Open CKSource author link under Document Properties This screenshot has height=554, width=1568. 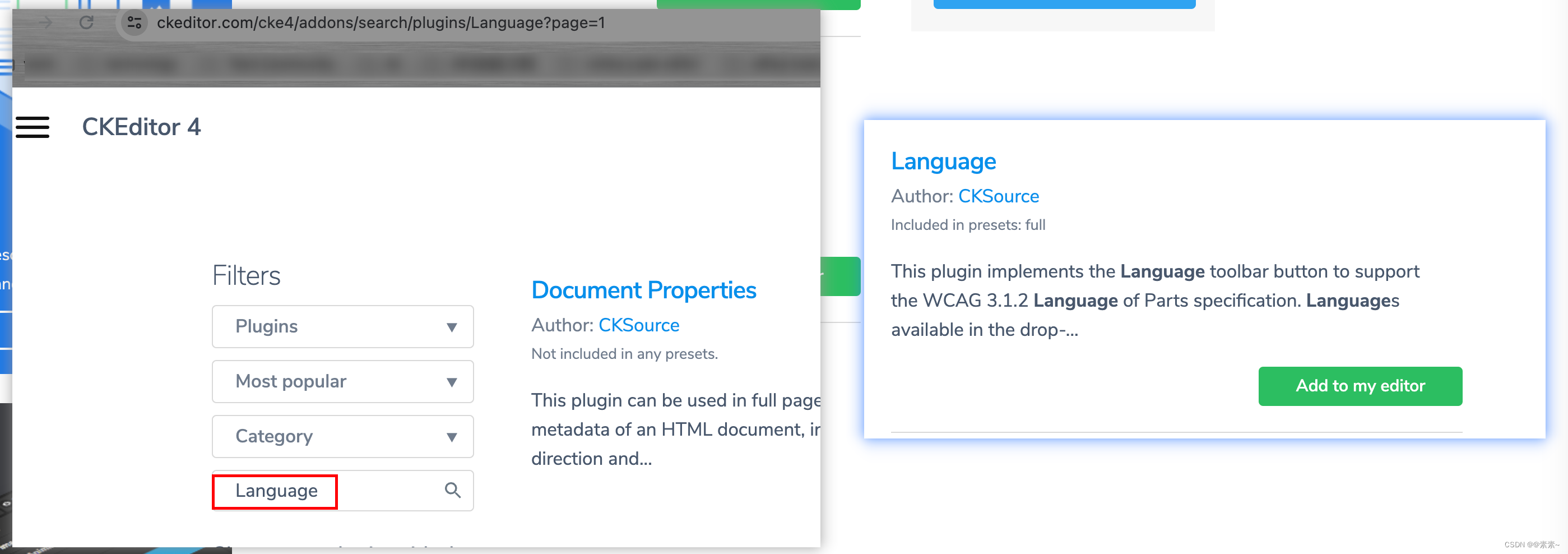[x=638, y=325]
